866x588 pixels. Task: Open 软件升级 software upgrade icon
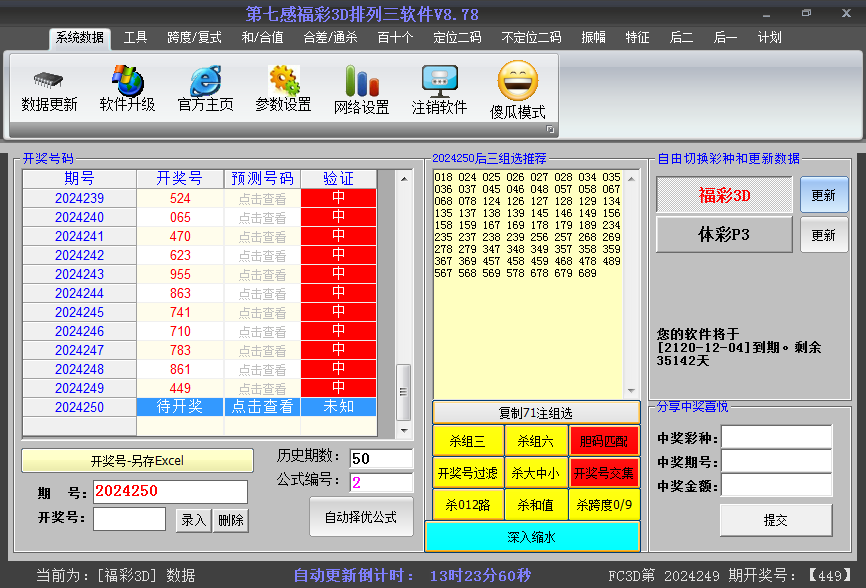pyautogui.click(x=128, y=81)
